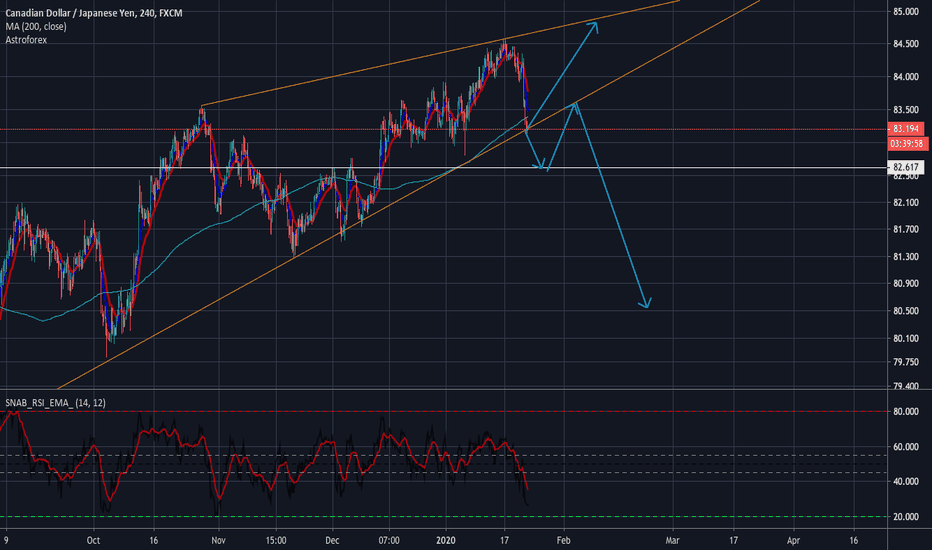
Task: Click the 20.000 label on RSI scale
Action: [x=905, y=517]
